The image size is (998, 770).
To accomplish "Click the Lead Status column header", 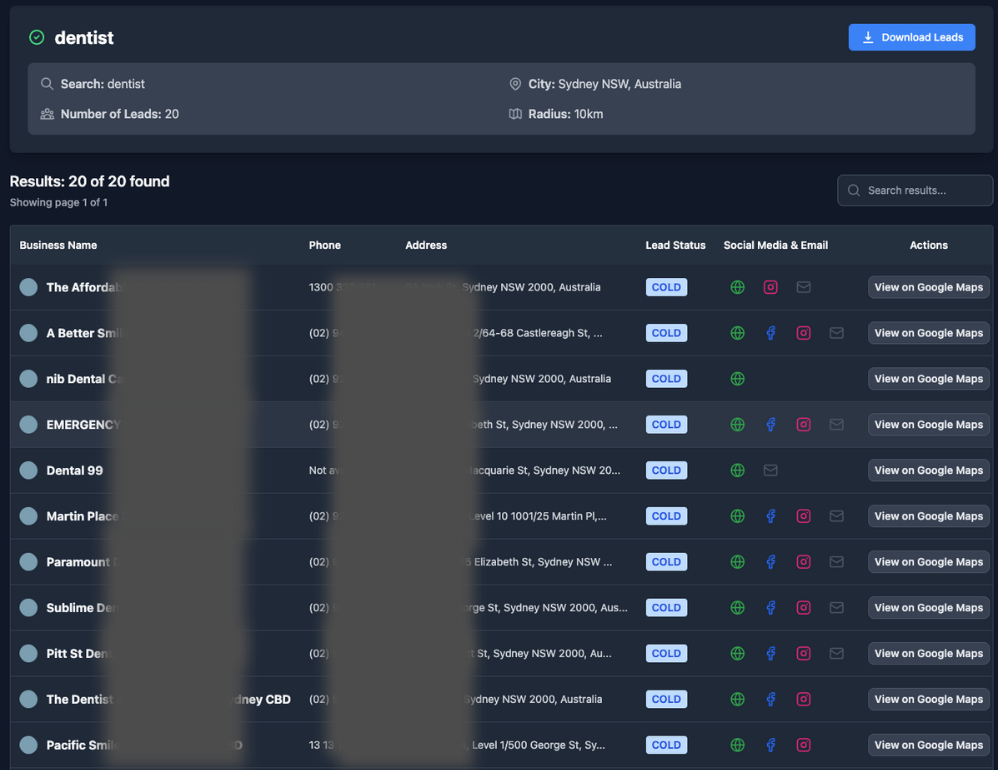I will (675, 245).
